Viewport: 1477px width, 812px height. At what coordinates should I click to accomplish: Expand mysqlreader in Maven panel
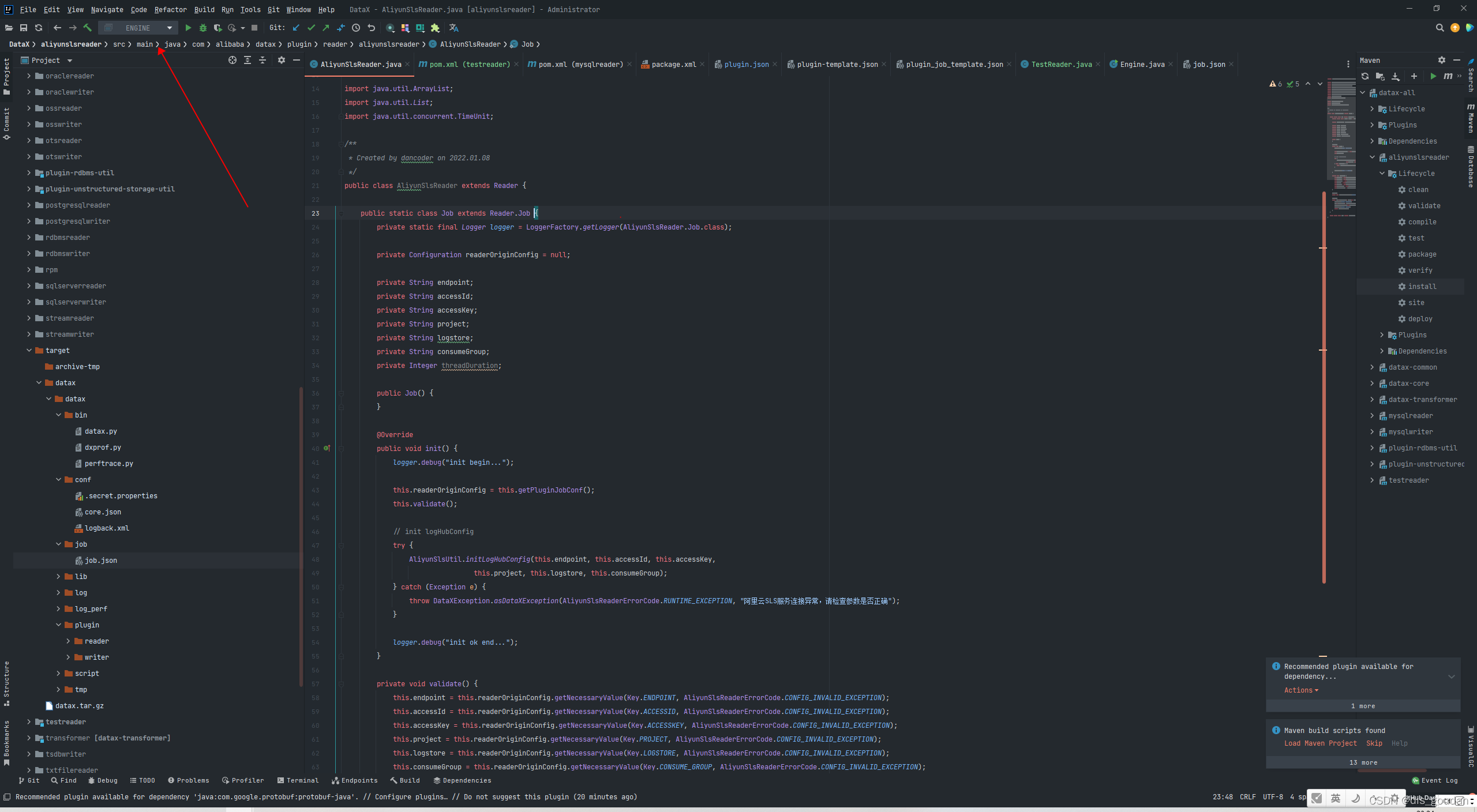[x=1372, y=415]
